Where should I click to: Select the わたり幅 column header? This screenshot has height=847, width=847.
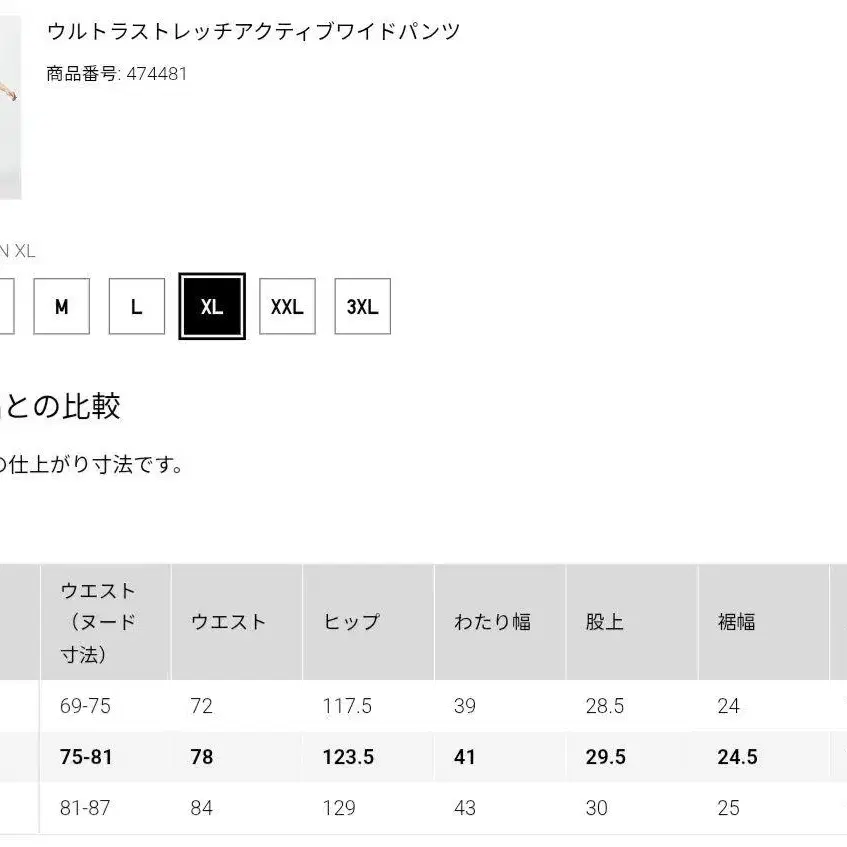(492, 622)
